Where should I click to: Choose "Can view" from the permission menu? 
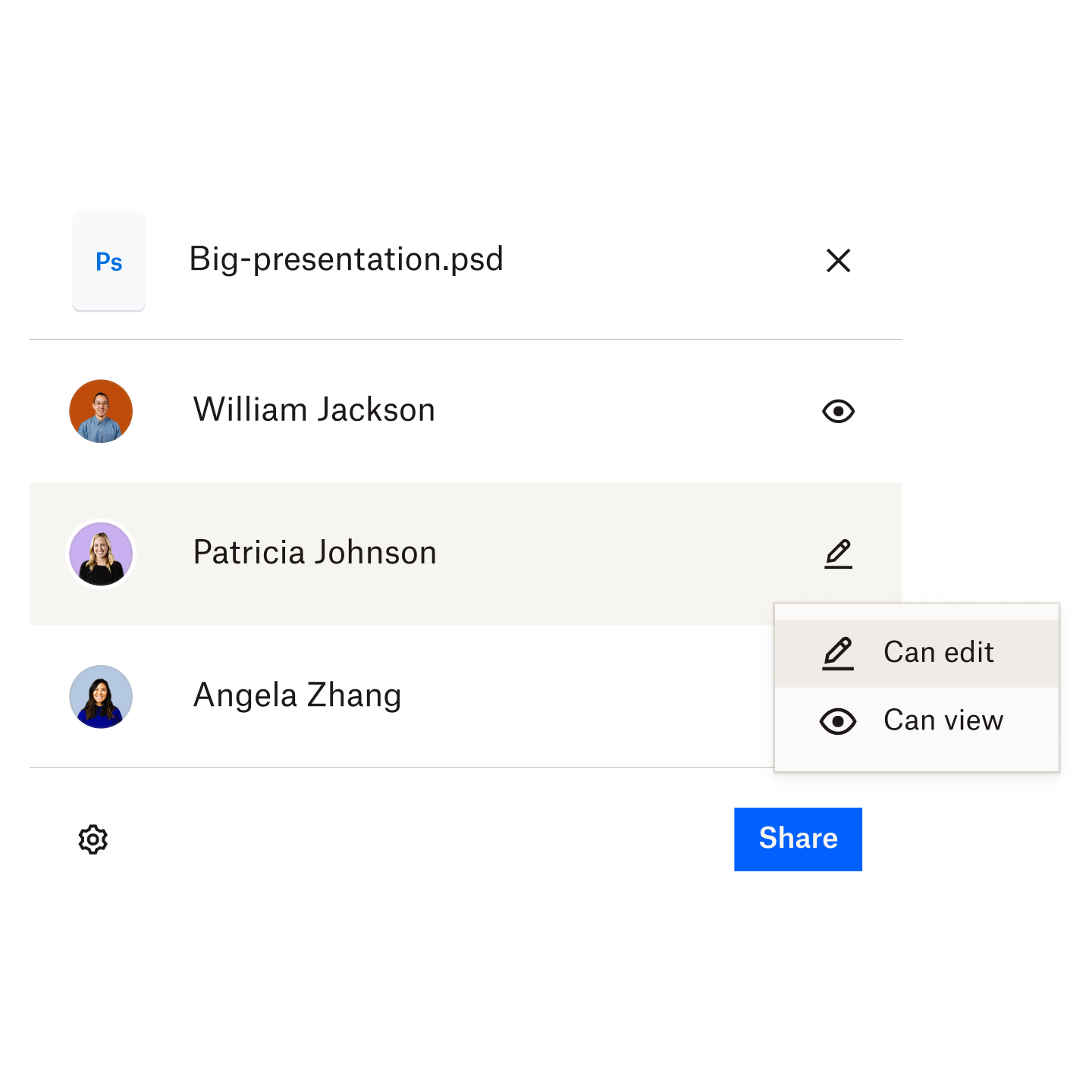coord(943,720)
